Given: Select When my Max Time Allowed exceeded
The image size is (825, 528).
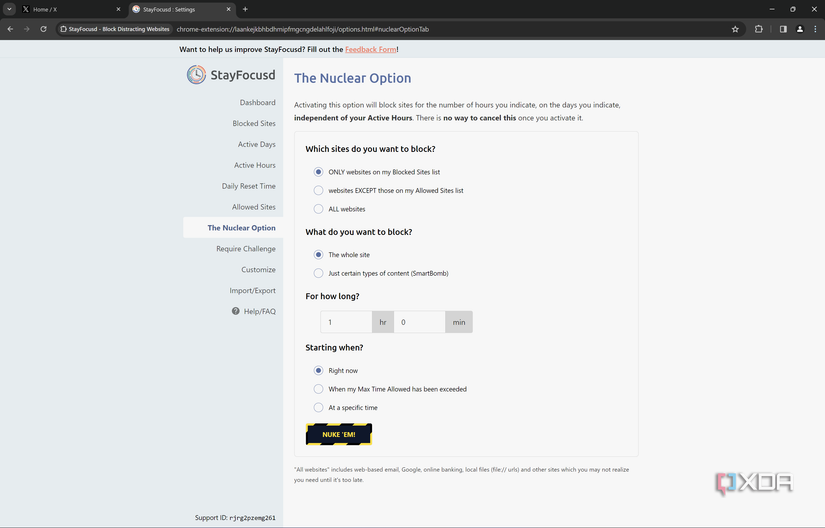Looking at the screenshot, I should [318, 389].
